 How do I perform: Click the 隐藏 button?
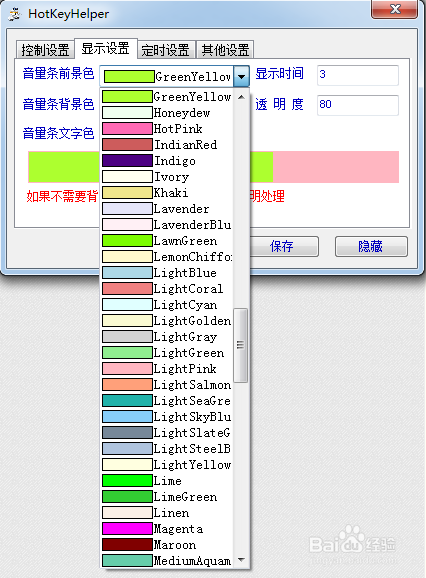coord(371,246)
